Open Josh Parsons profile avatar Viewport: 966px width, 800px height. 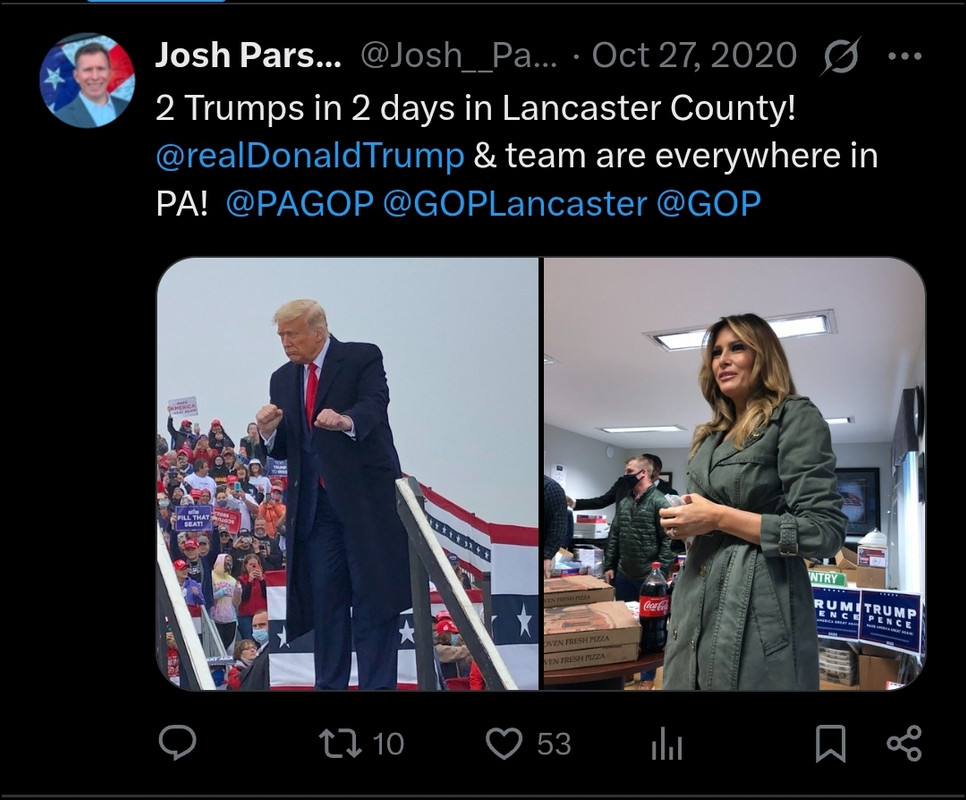87,80
